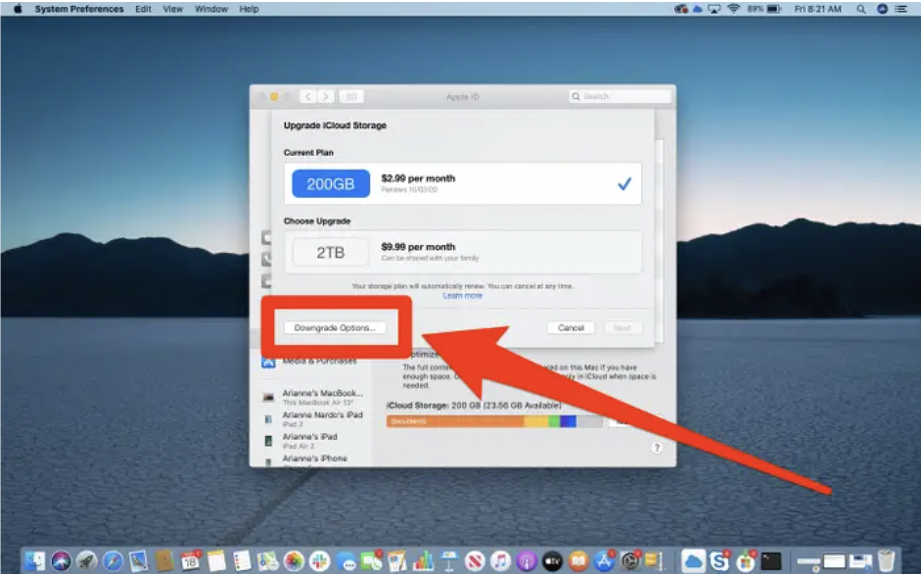Open the Trash in the dock
The height and width of the screenshot is (574, 922).
pyautogui.click(x=886, y=561)
